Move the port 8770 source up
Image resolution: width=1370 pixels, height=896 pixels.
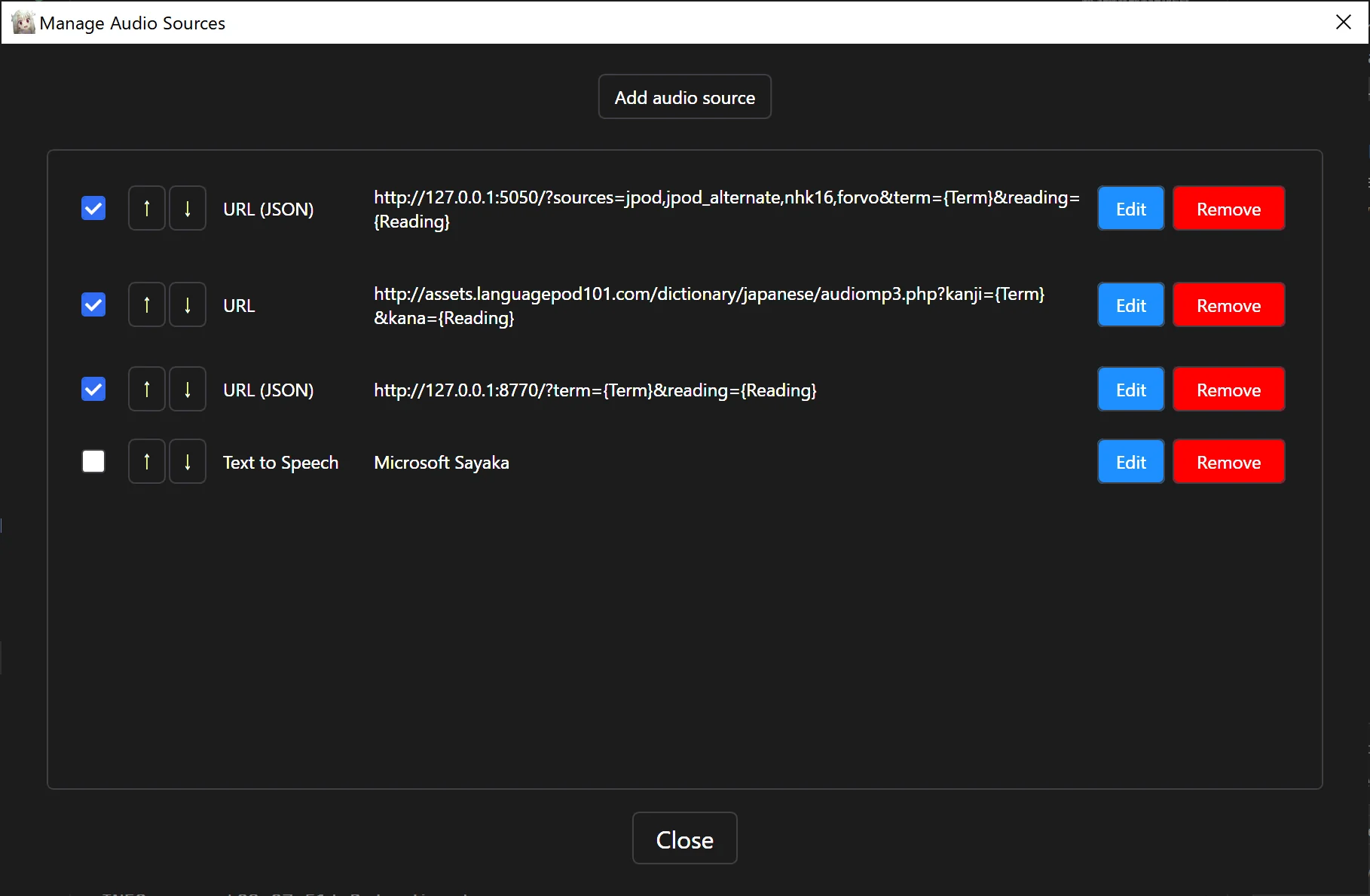tap(146, 389)
